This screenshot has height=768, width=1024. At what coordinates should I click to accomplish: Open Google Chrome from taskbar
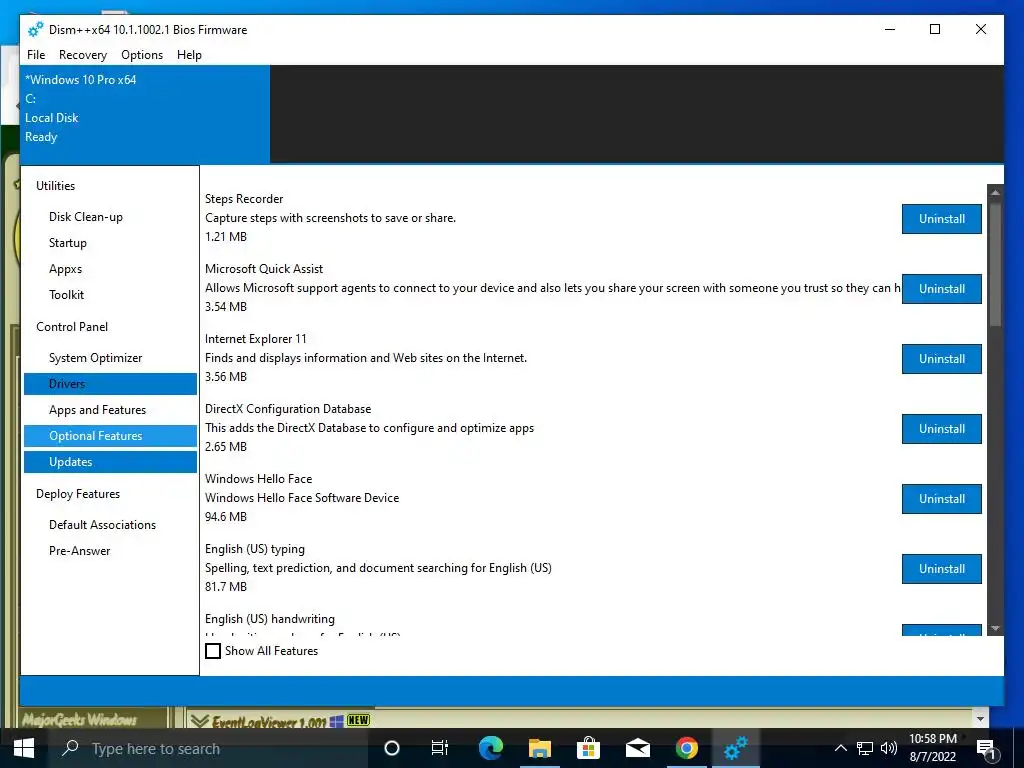pyautogui.click(x=686, y=748)
